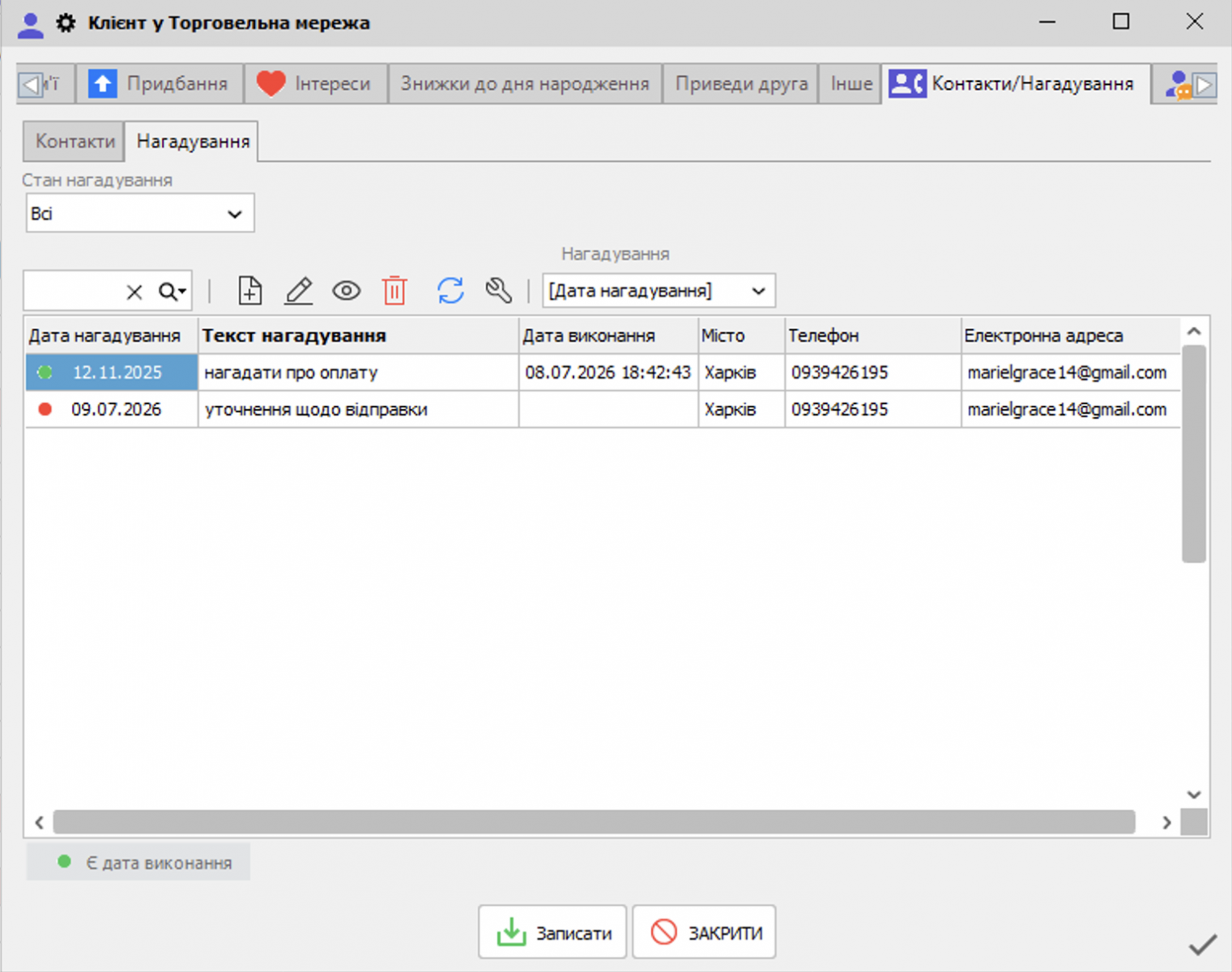The width and height of the screenshot is (1232, 972).
Task: Click the horizontal scrollbar thumb of the table
Action: [x=594, y=821]
